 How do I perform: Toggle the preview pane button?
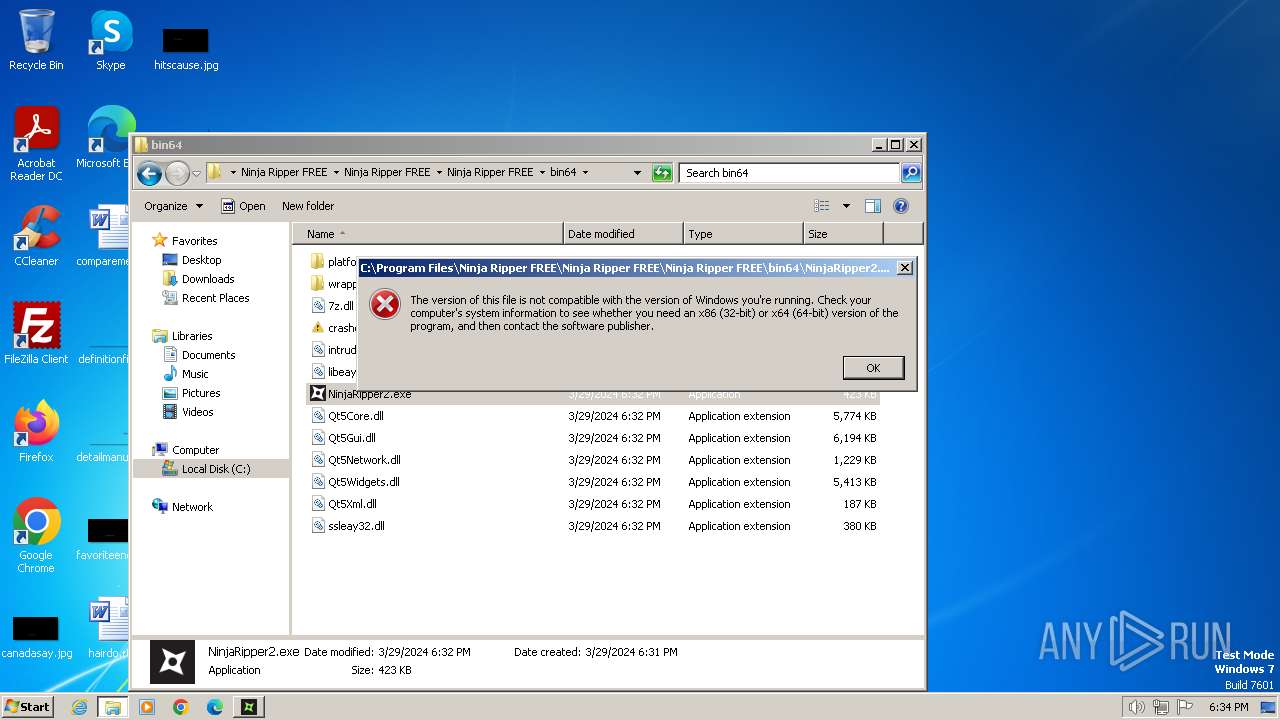[x=873, y=206]
